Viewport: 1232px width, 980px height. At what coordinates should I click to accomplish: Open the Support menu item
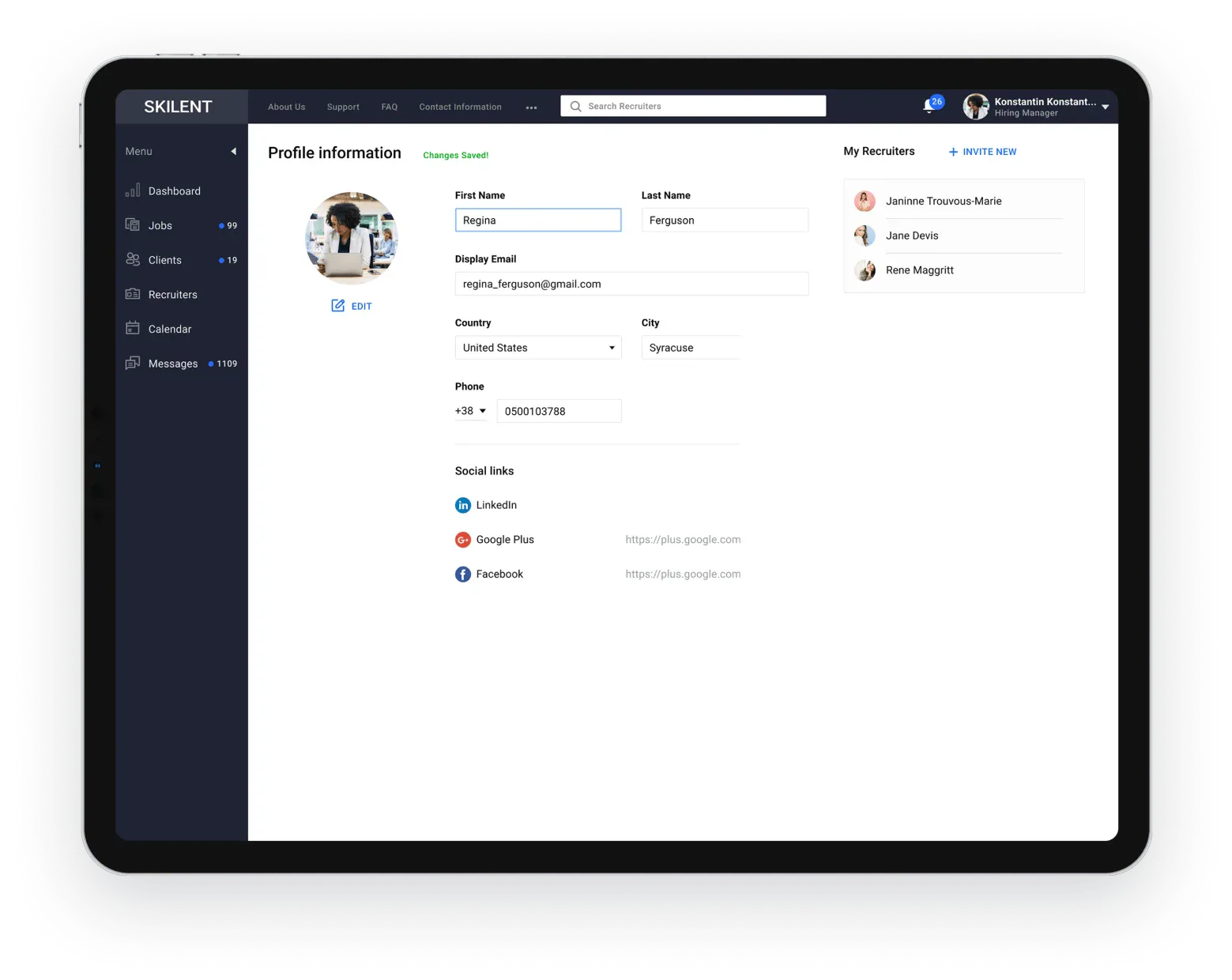click(343, 107)
